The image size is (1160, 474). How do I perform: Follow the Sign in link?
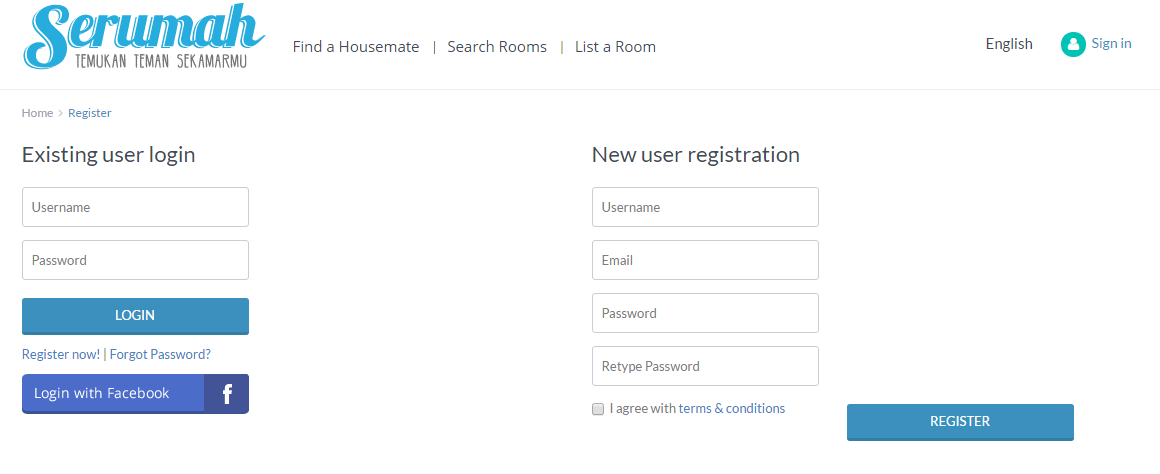click(x=1111, y=44)
